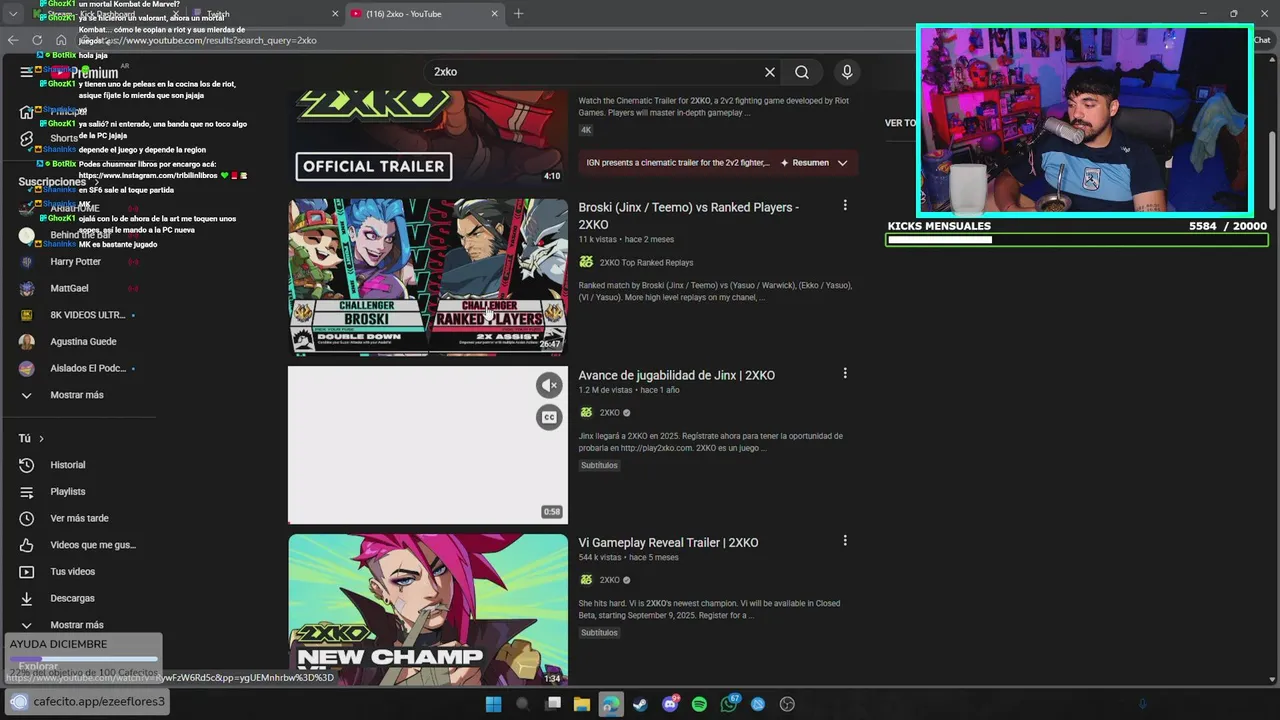1280x720 pixels.
Task: Reload the page in the browser
Action: pyautogui.click(x=37, y=40)
